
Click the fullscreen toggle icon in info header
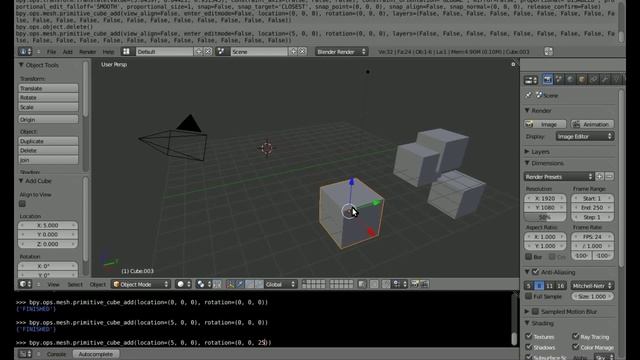(548, 51)
